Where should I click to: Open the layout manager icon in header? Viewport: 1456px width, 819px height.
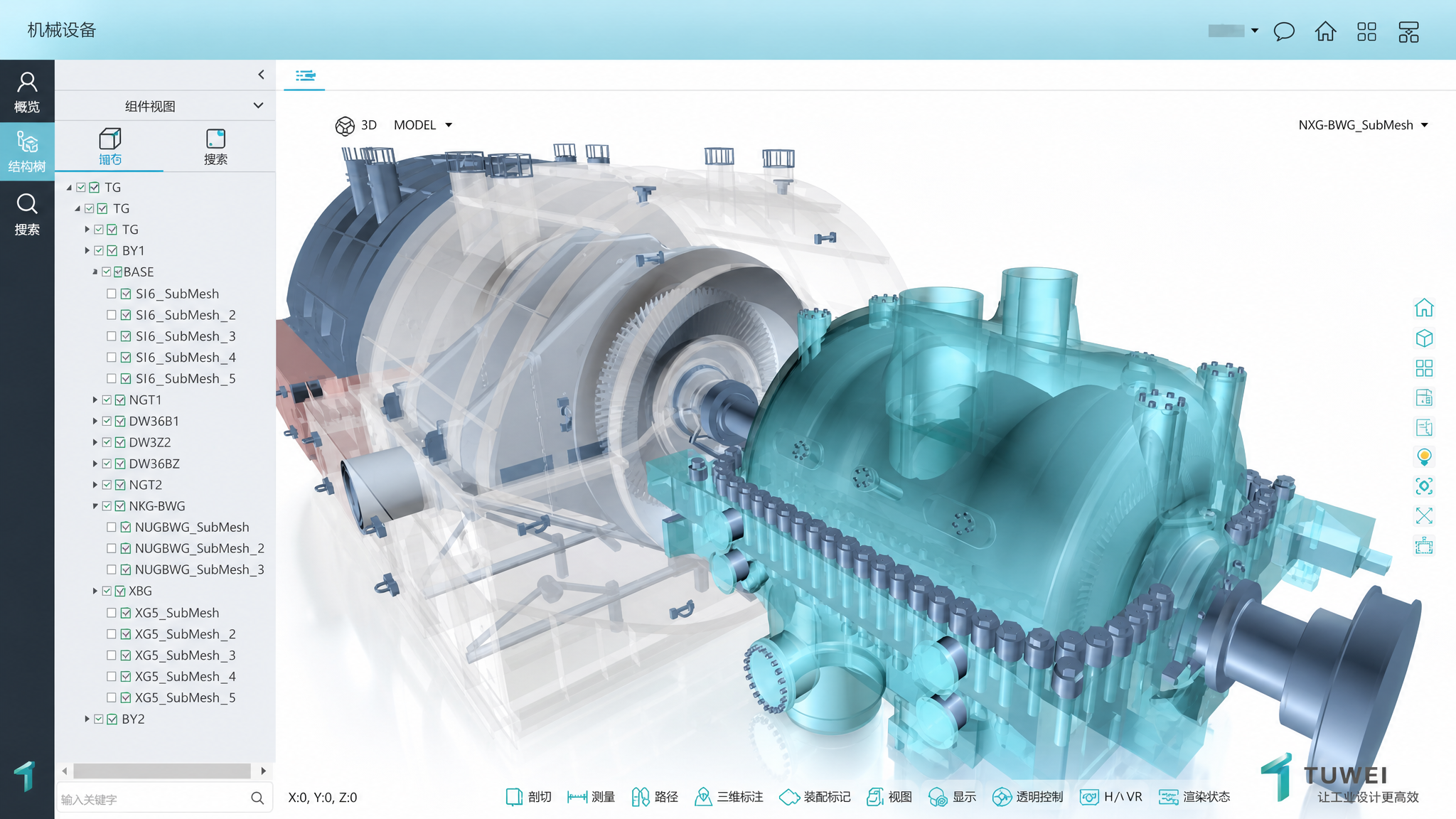tap(1408, 32)
